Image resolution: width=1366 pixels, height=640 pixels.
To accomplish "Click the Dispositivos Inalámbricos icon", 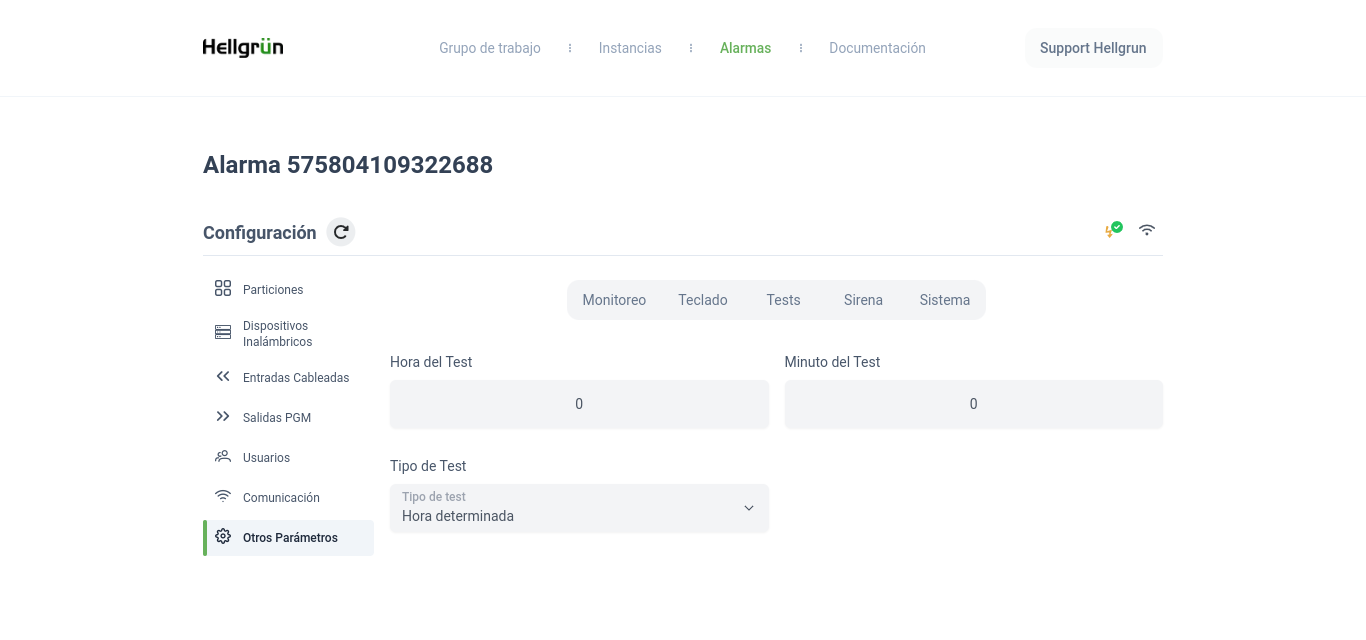I will (x=223, y=333).
